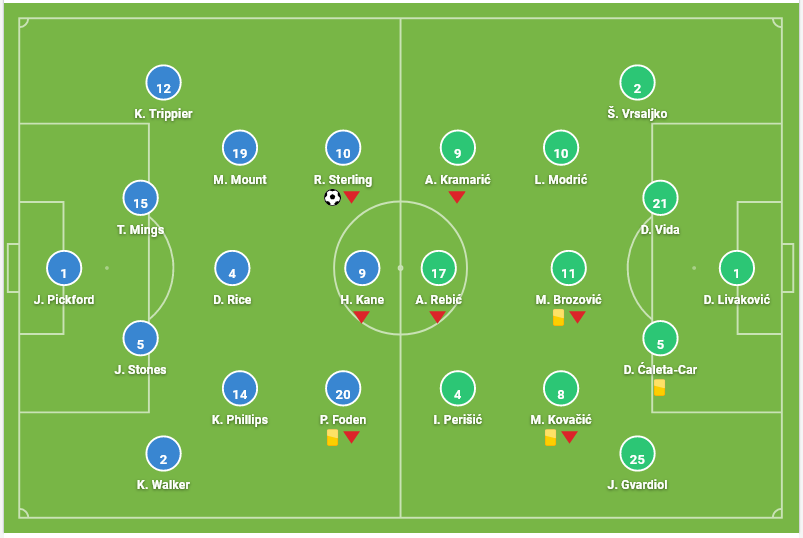Click Š. Vrsaljko's number 2 circle
Viewport: 803px width, 538px height.
(x=637, y=82)
